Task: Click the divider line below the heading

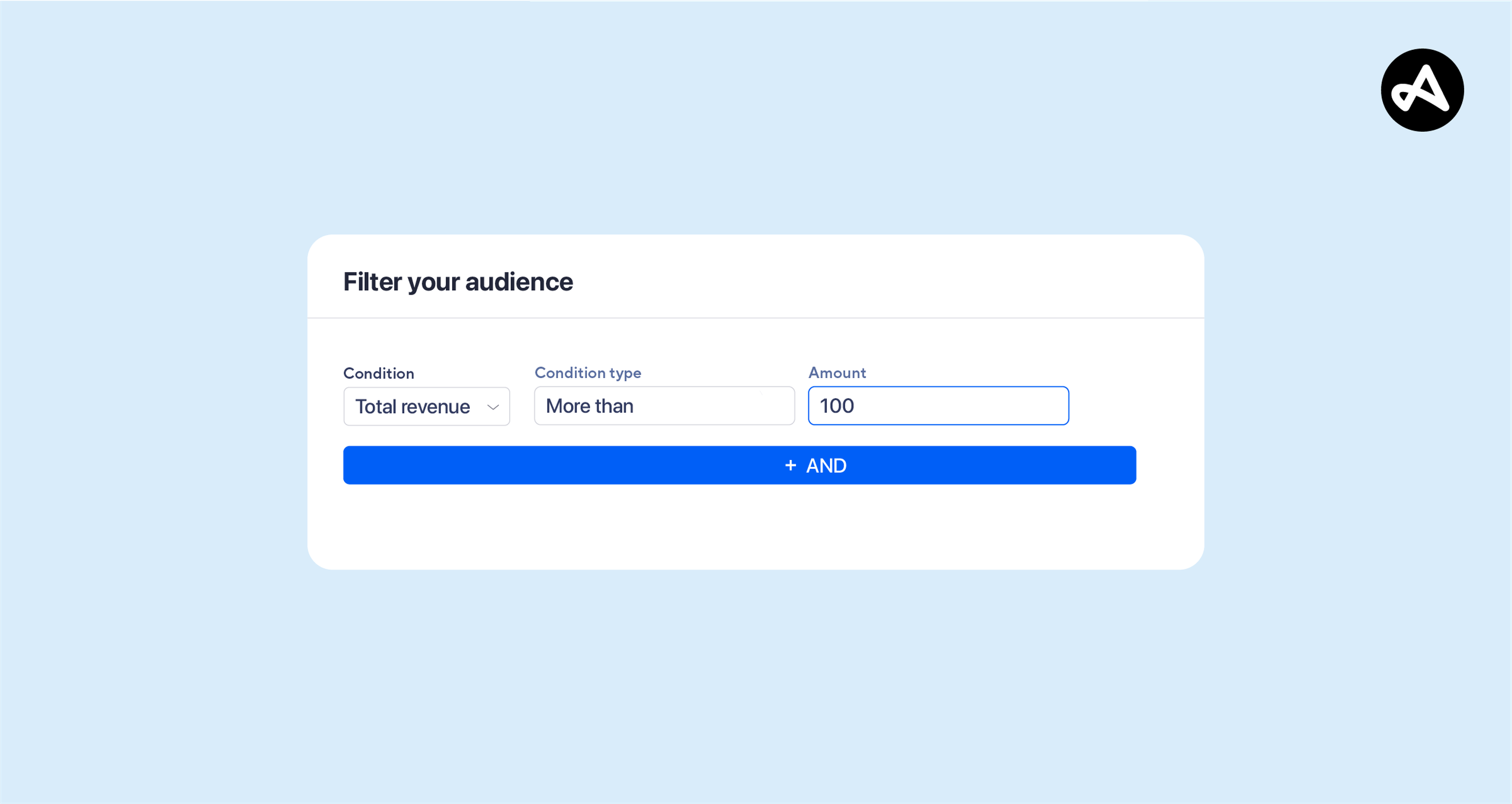Action: click(755, 318)
